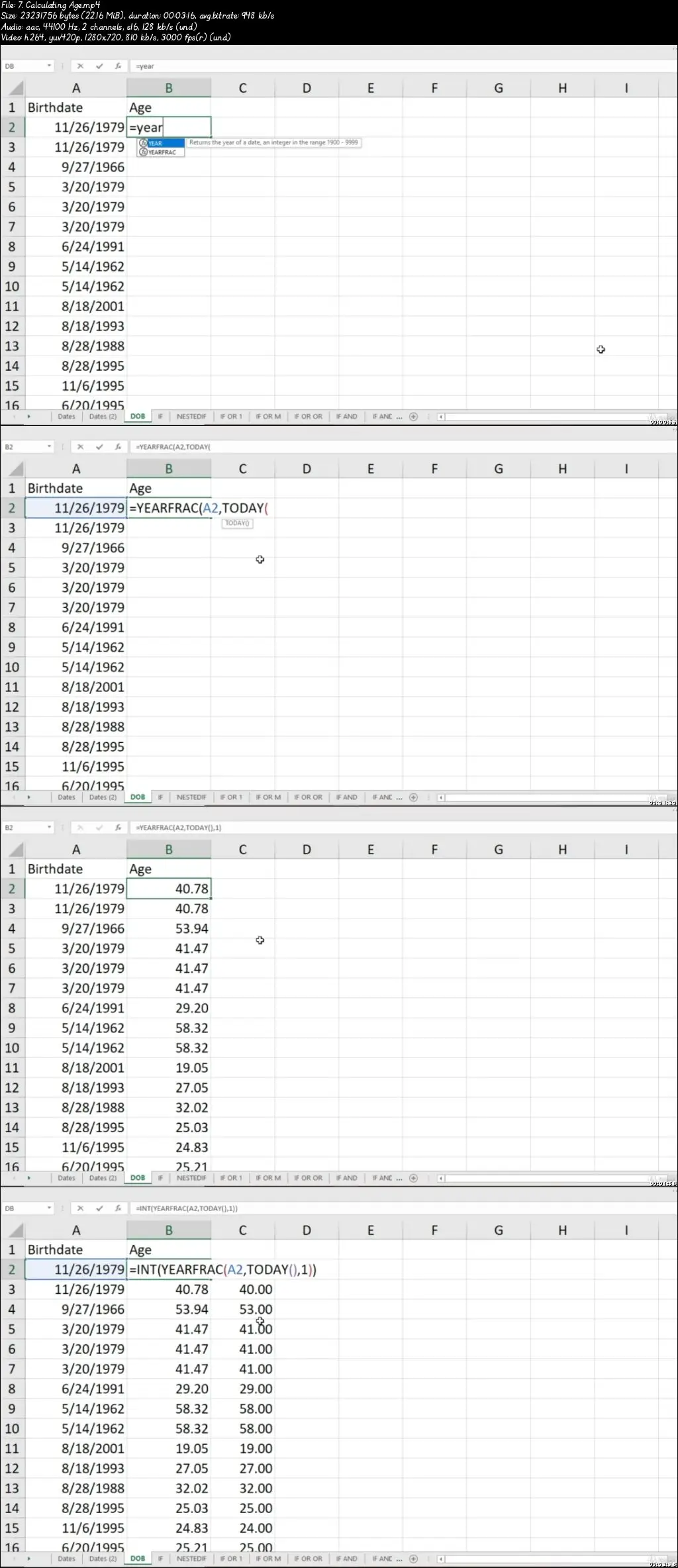
Task: Click enter checkmark beside =YEARFRAC(A2,TODAY( formula bar
Action: (x=99, y=447)
